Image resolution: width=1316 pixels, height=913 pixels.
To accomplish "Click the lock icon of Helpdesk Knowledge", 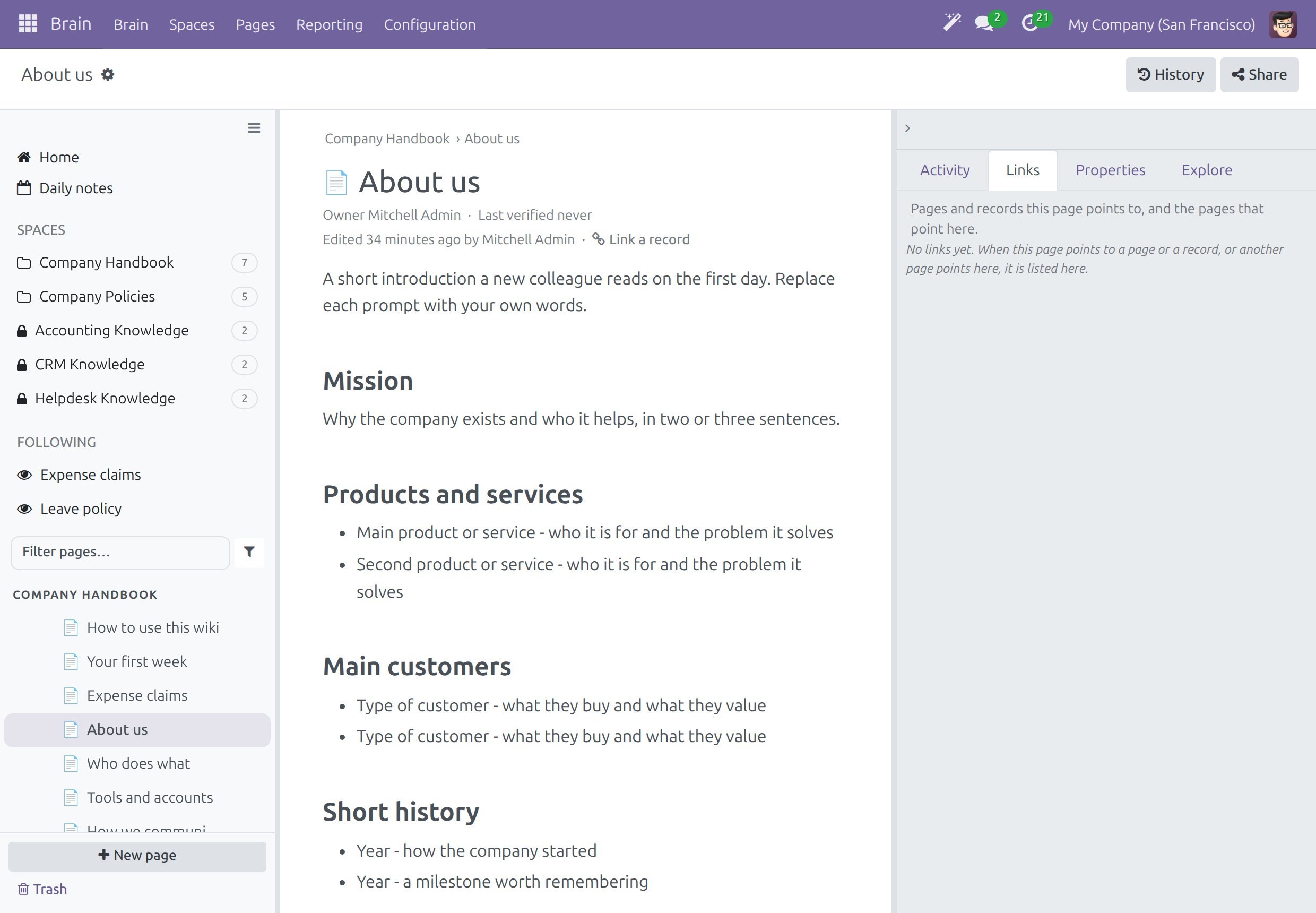I will click(x=22, y=399).
